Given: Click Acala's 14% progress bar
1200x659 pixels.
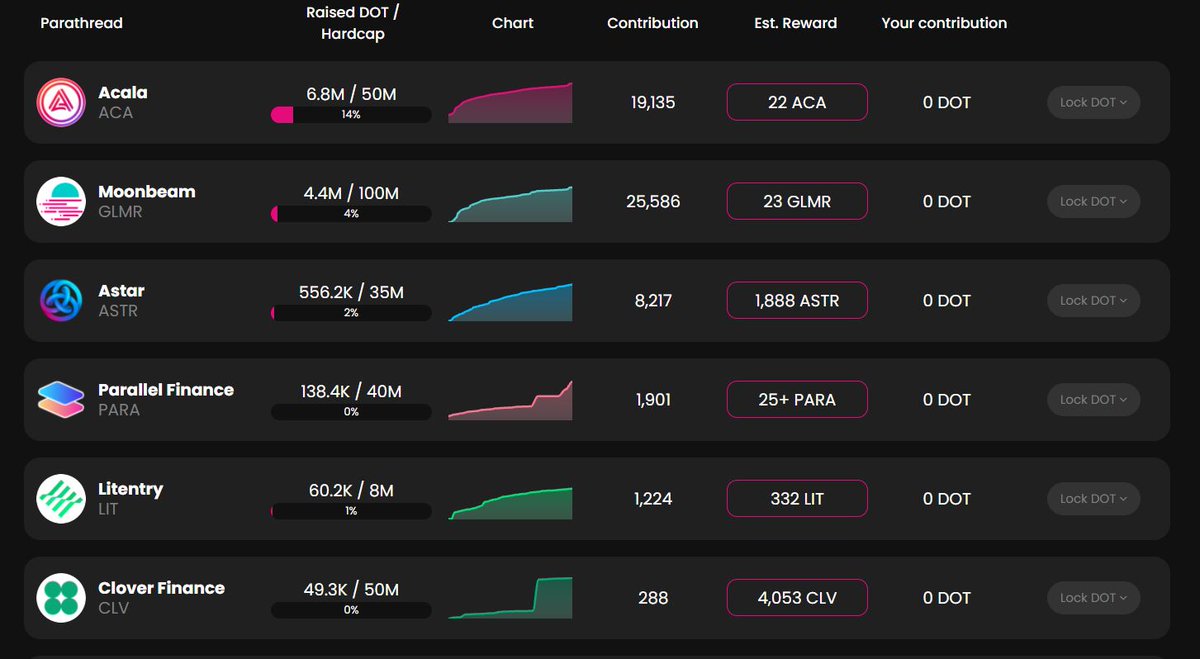Looking at the screenshot, I should pyautogui.click(x=351, y=115).
